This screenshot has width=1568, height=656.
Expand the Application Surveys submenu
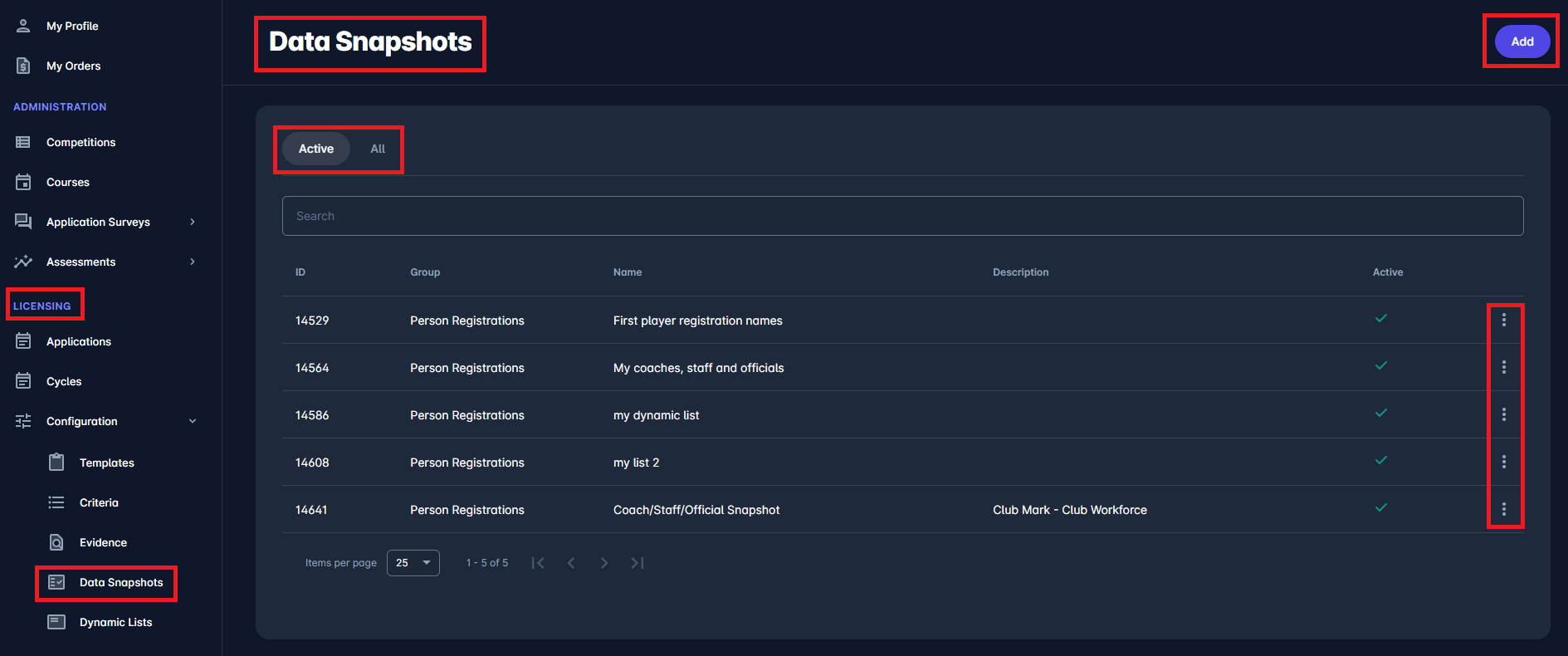point(193,222)
